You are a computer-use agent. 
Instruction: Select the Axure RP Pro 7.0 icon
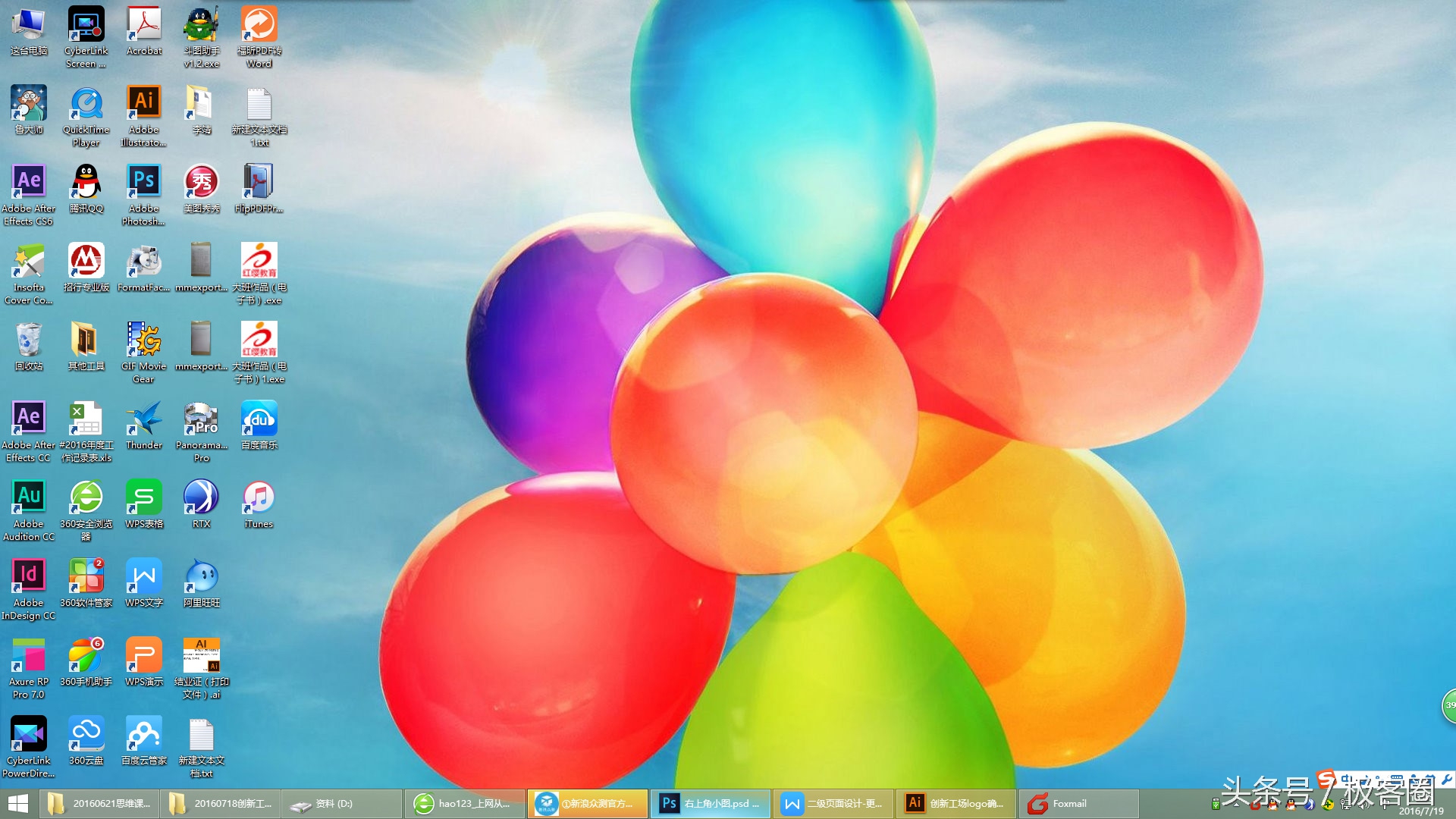tap(28, 656)
